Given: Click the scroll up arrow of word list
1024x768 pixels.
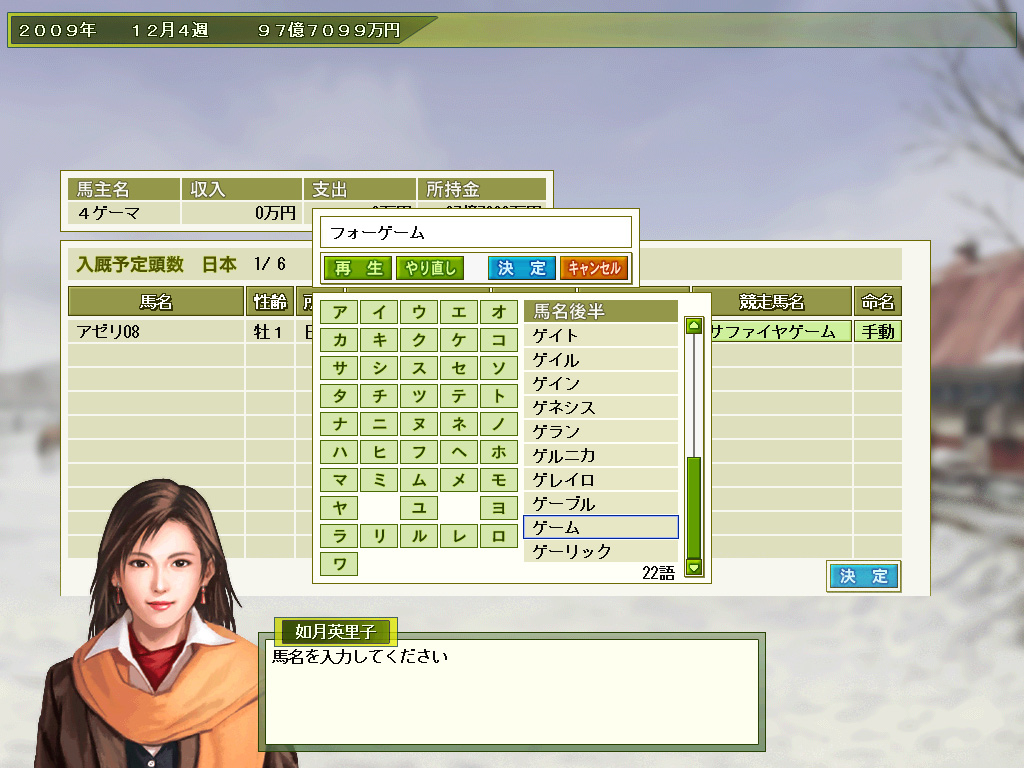Looking at the screenshot, I should [694, 325].
